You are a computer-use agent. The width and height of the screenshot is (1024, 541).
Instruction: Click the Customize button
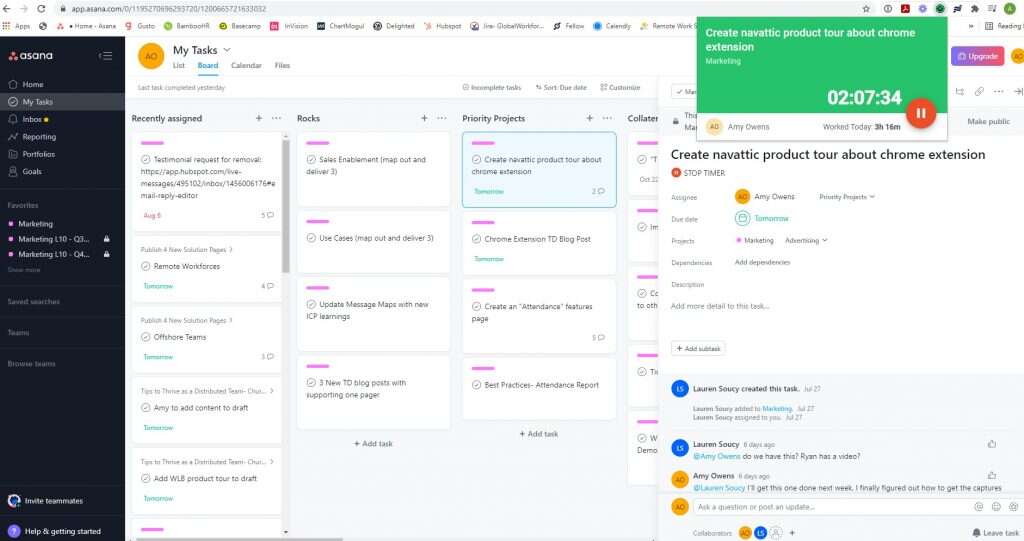click(620, 87)
